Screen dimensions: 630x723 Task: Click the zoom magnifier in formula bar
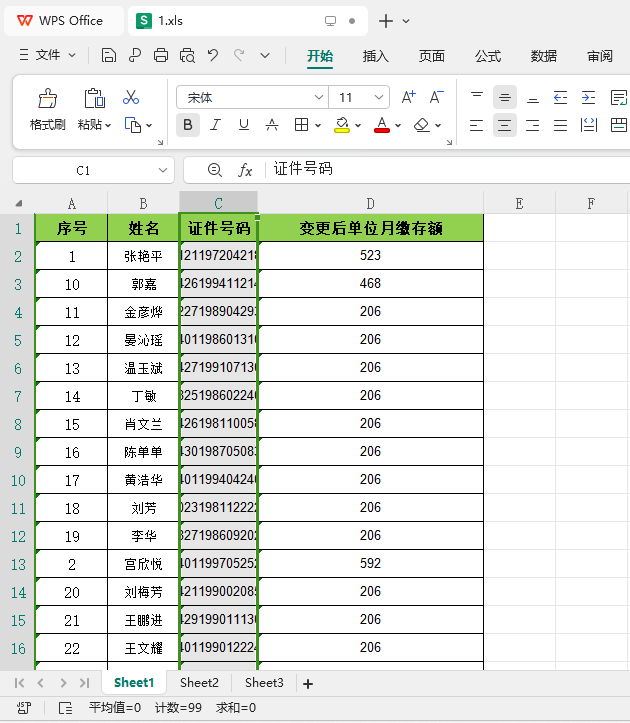coord(214,170)
